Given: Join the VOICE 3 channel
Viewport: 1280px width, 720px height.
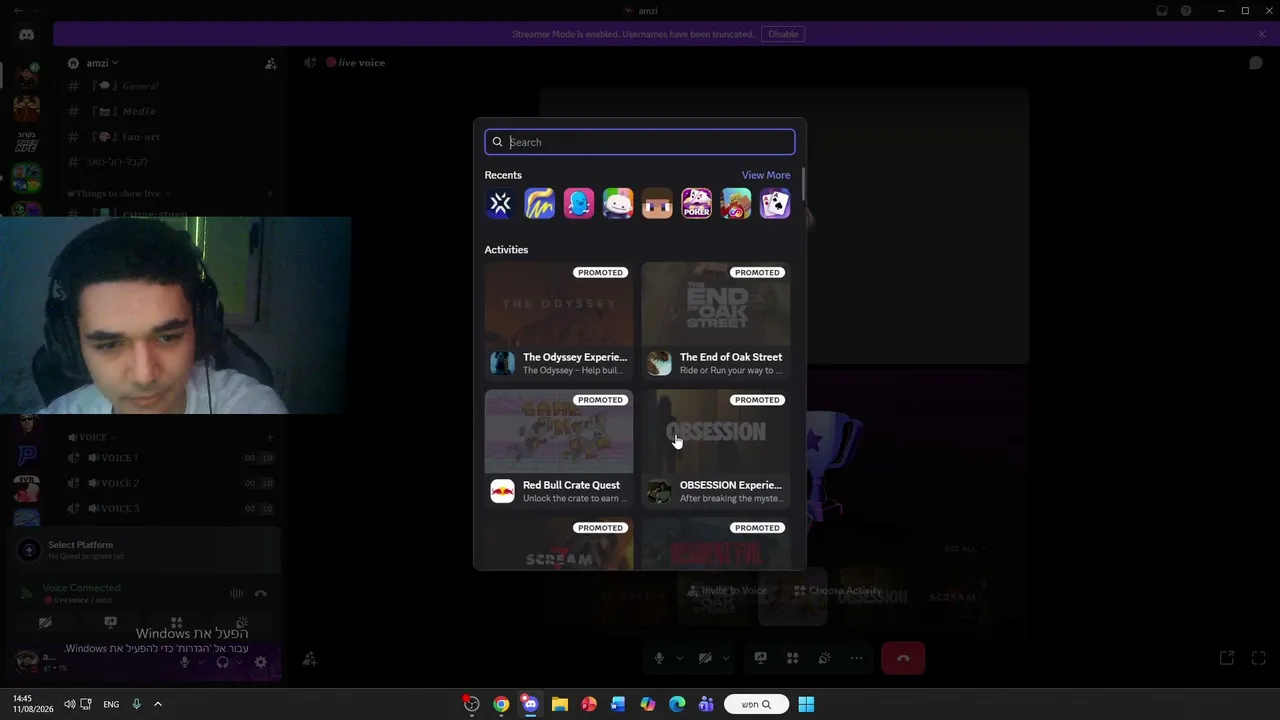Looking at the screenshot, I should 168,508.
